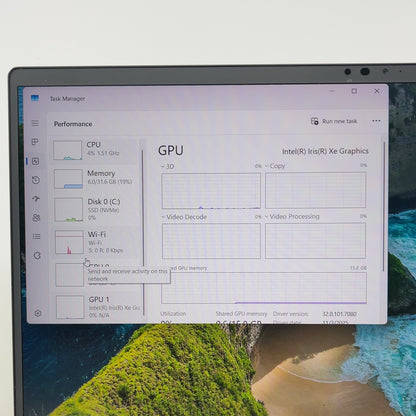Image resolution: width=416 pixels, height=416 pixels.
Task: Click the device list scrollbar
Action: (x=143, y=232)
